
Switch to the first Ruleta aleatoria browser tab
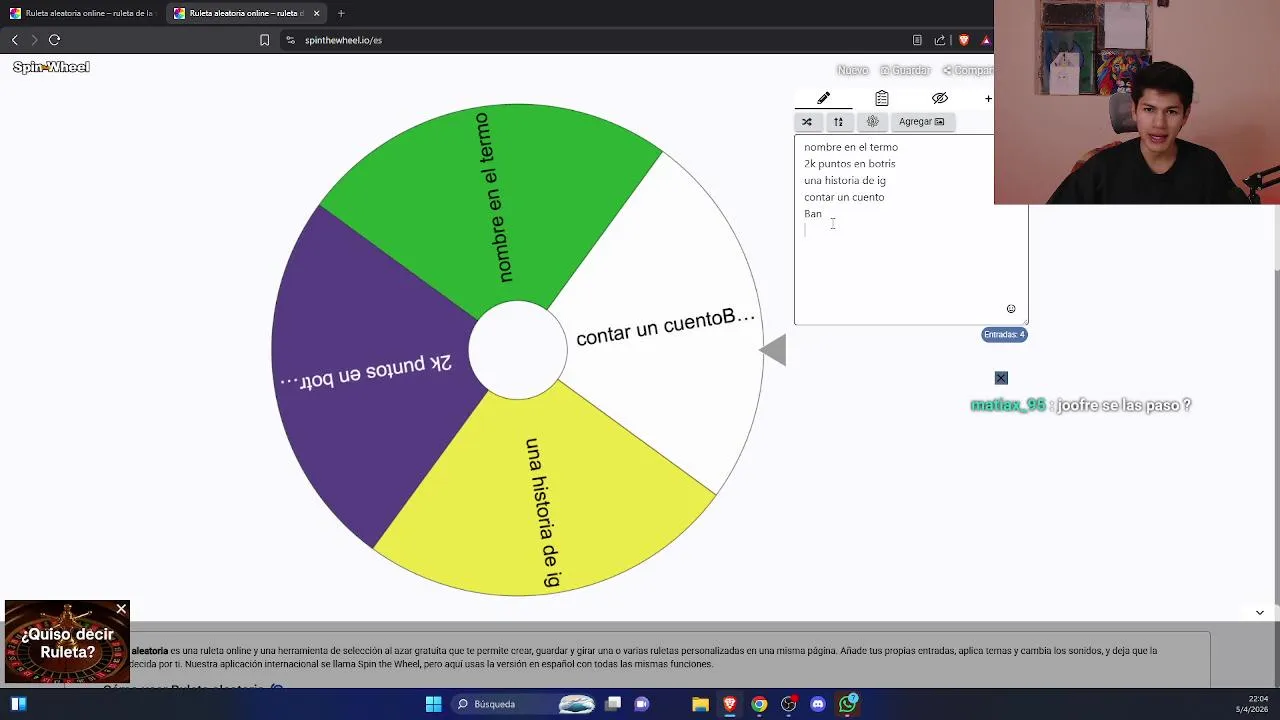tap(82, 13)
